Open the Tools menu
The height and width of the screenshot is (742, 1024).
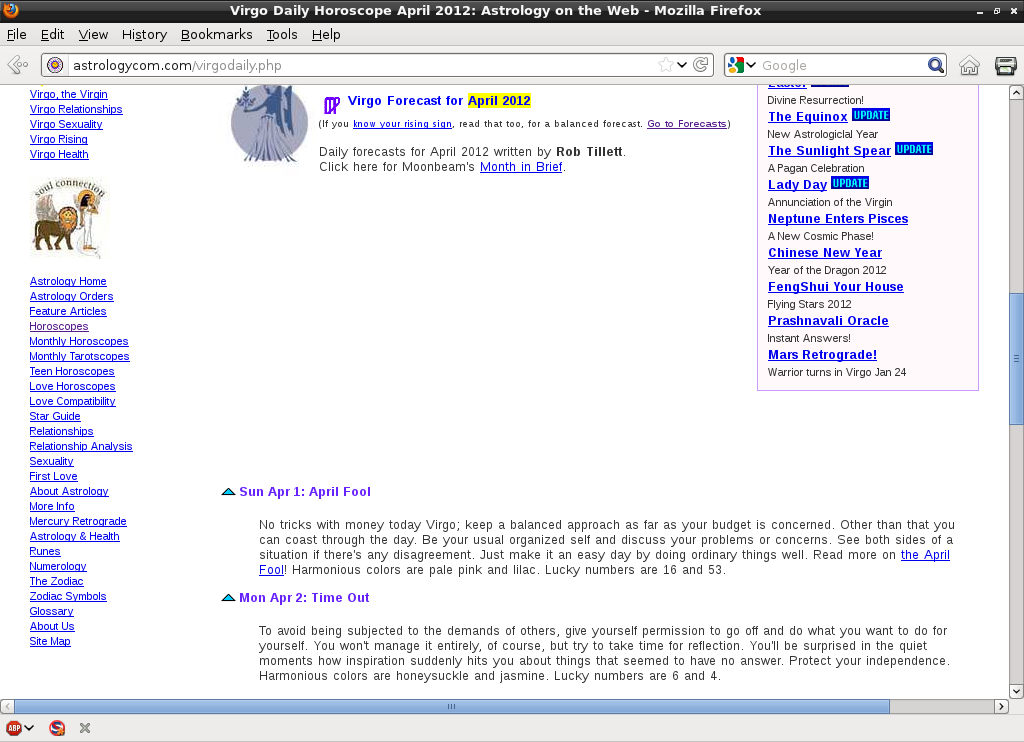(281, 35)
